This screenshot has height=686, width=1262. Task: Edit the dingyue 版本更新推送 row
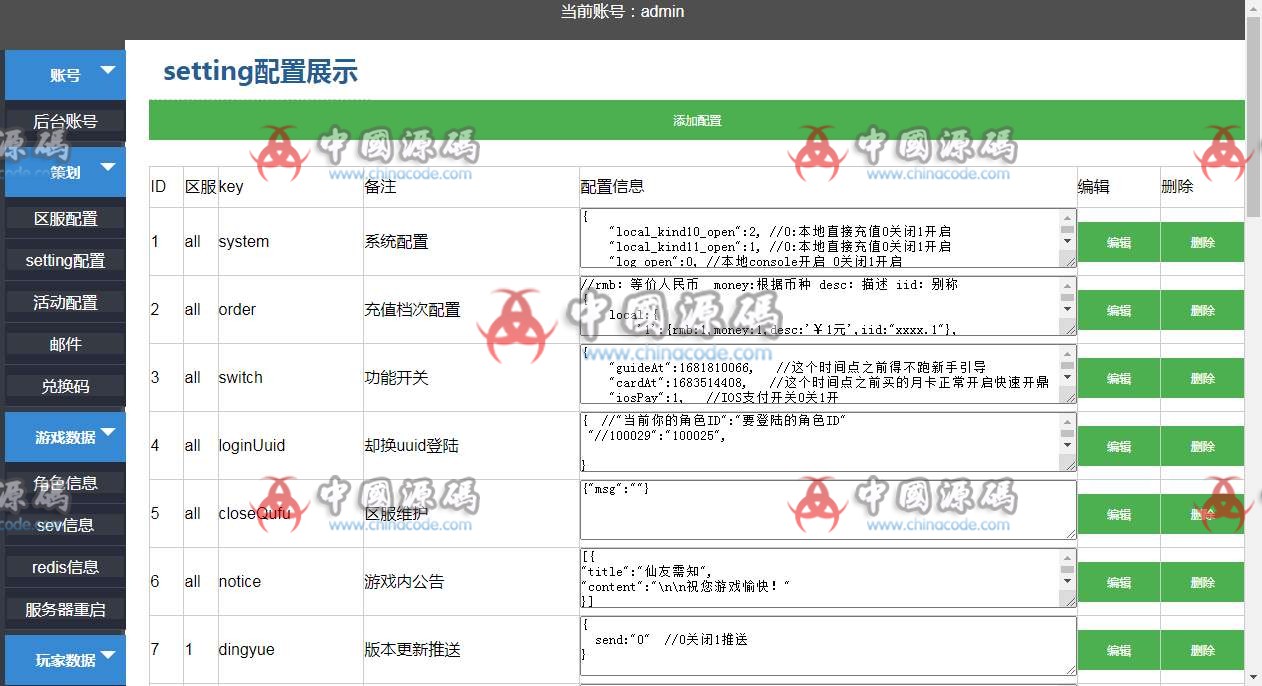pos(1118,649)
